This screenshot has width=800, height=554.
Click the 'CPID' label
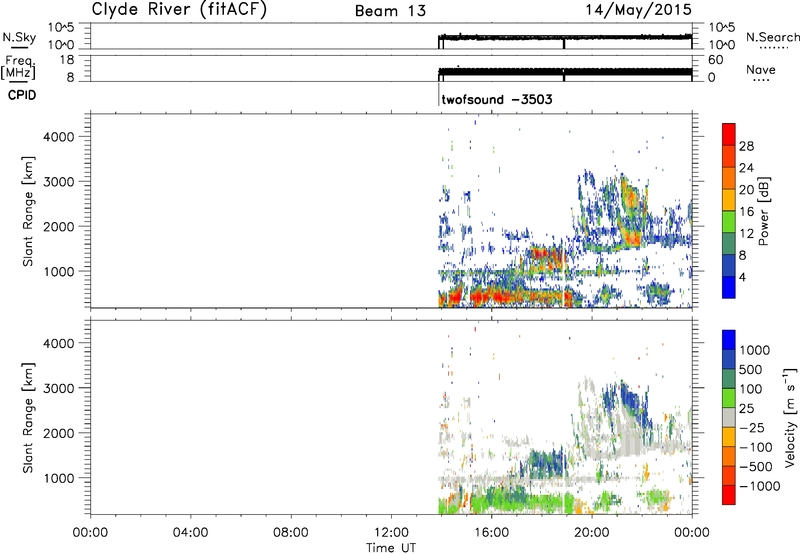click(22, 95)
